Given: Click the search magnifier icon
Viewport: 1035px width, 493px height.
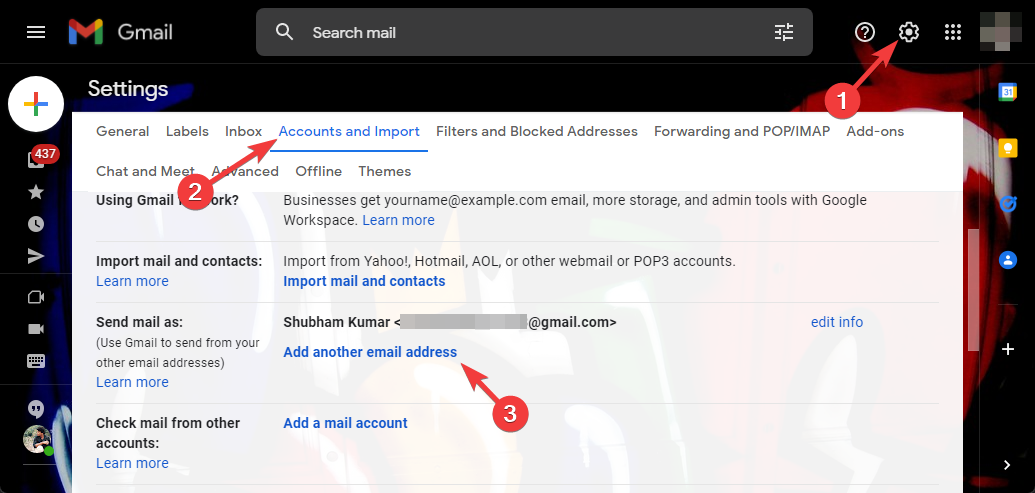Looking at the screenshot, I should [284, 32].
